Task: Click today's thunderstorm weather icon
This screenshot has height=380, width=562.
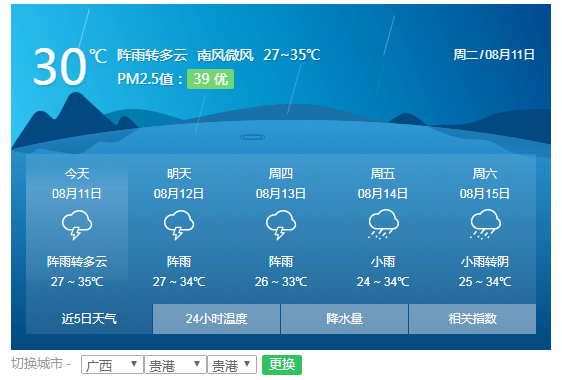Action: point(77,225)
